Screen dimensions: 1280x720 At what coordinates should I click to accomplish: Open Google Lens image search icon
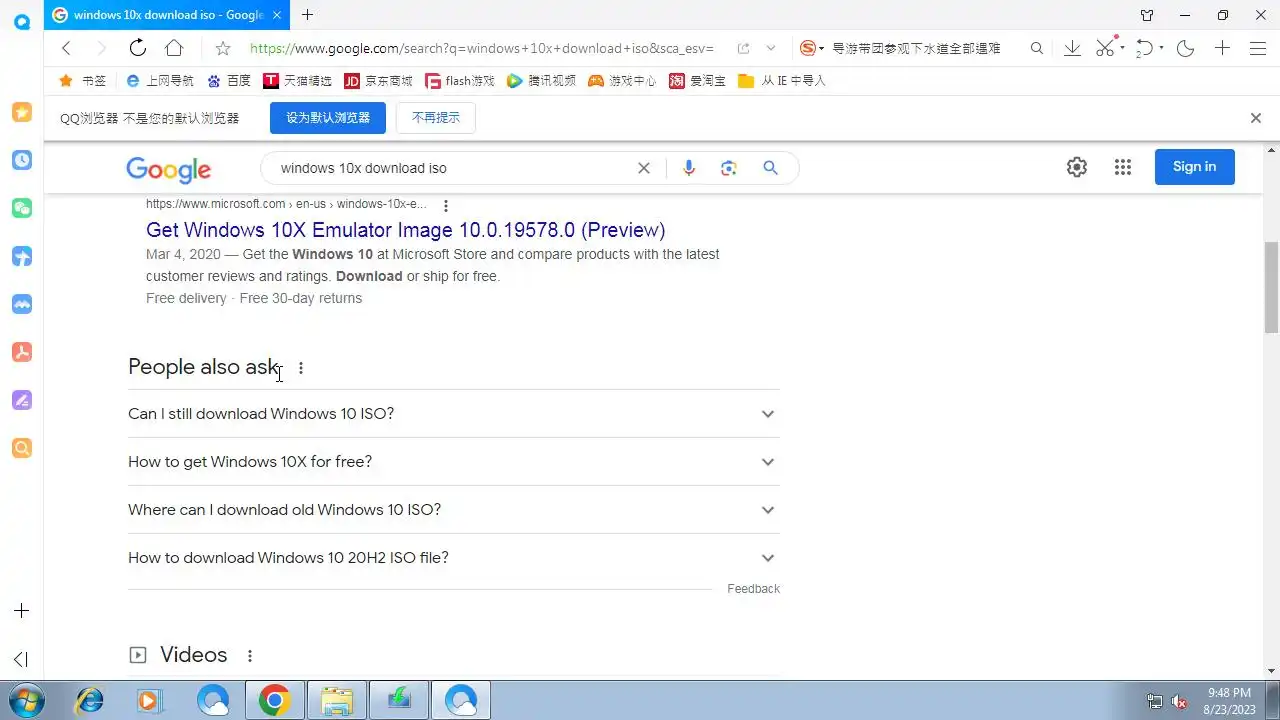click(x=729, y=168)
